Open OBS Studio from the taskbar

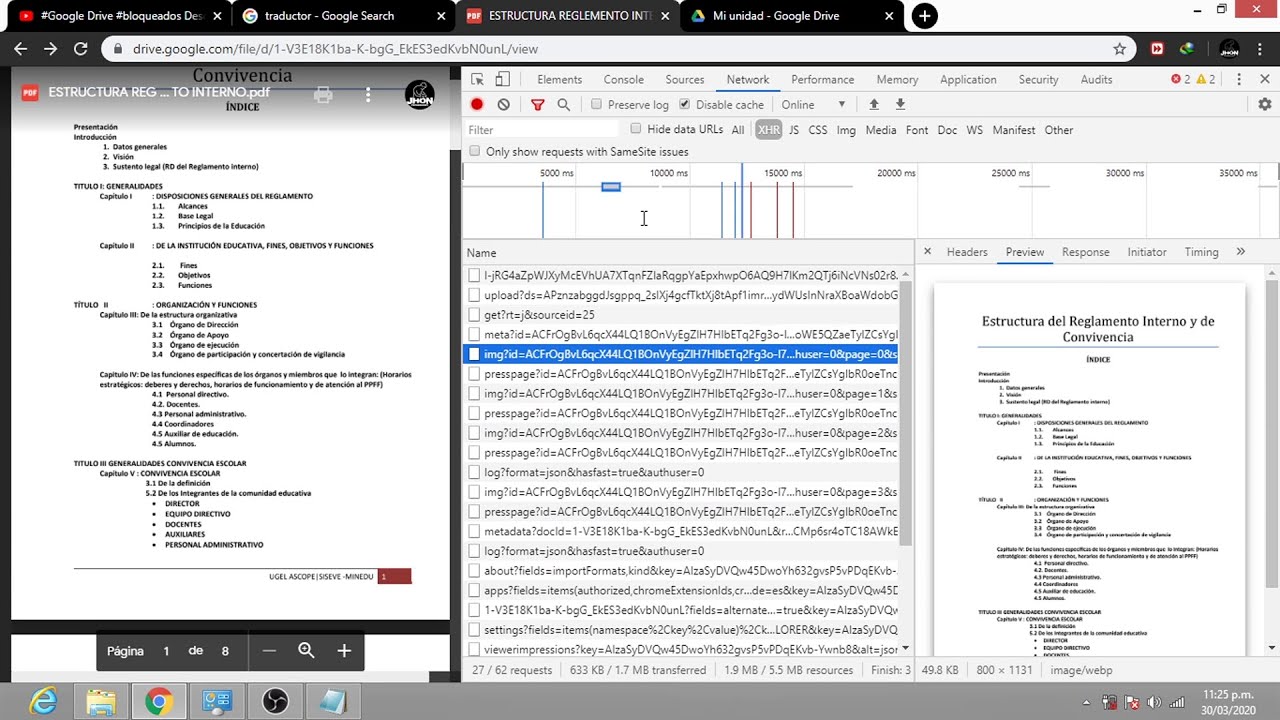[275, 702]
